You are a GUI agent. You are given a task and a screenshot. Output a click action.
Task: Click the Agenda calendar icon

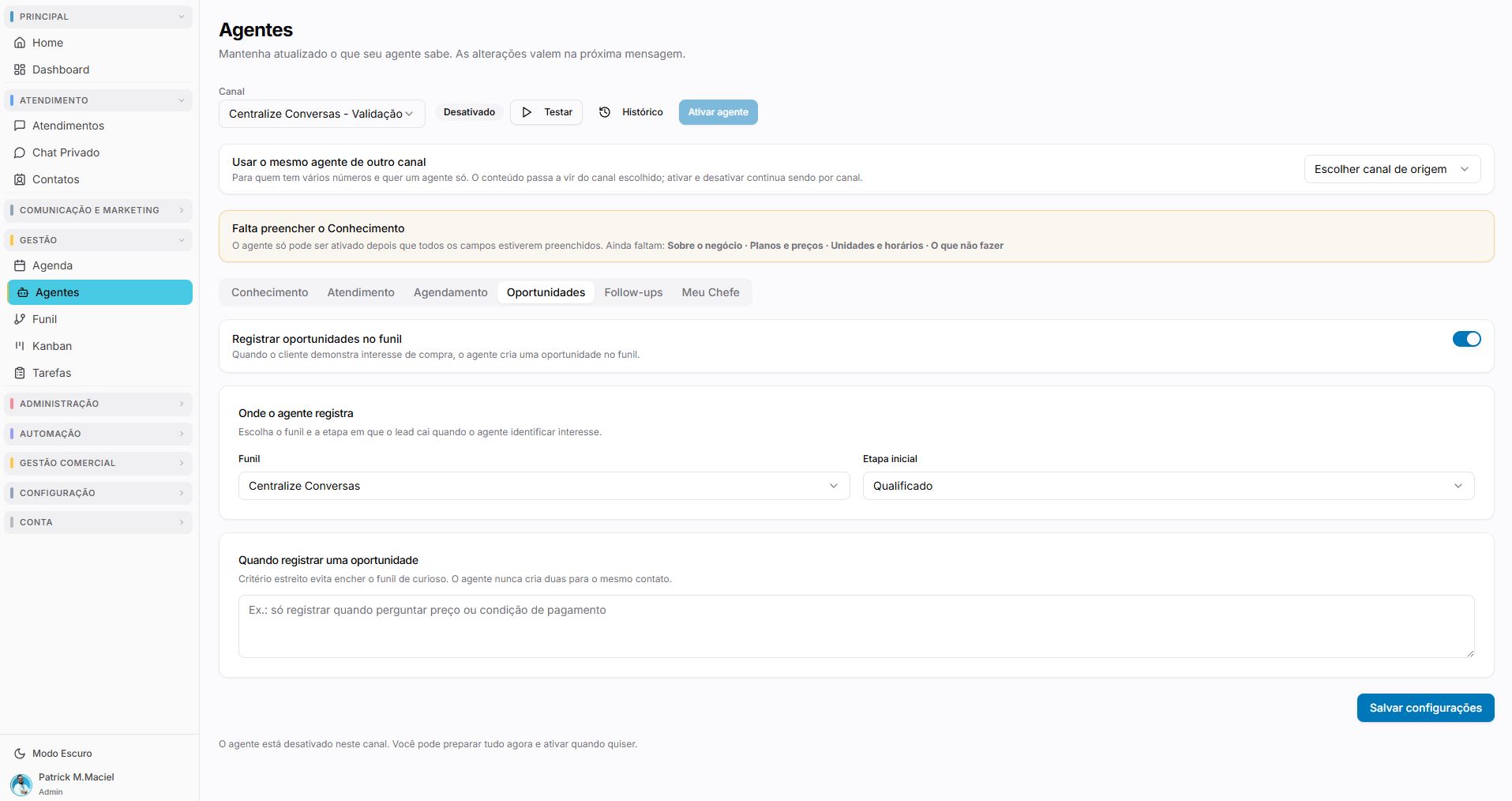click(x=20, y=265)
